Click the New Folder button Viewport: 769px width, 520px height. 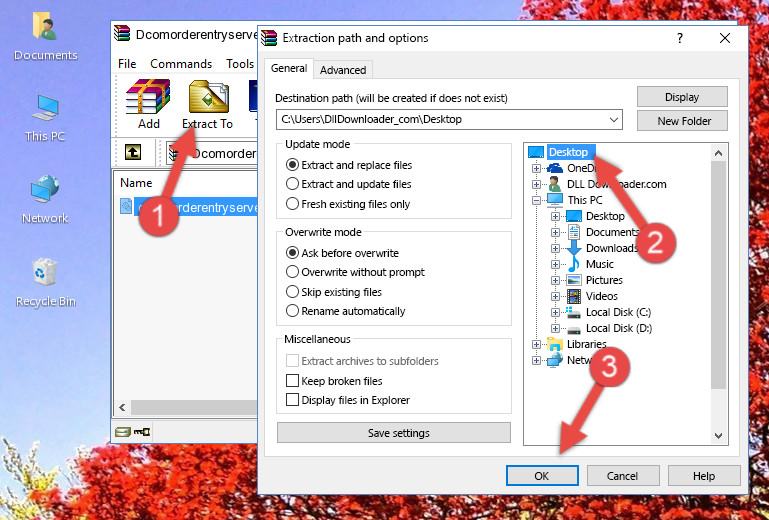pos(682,121)
